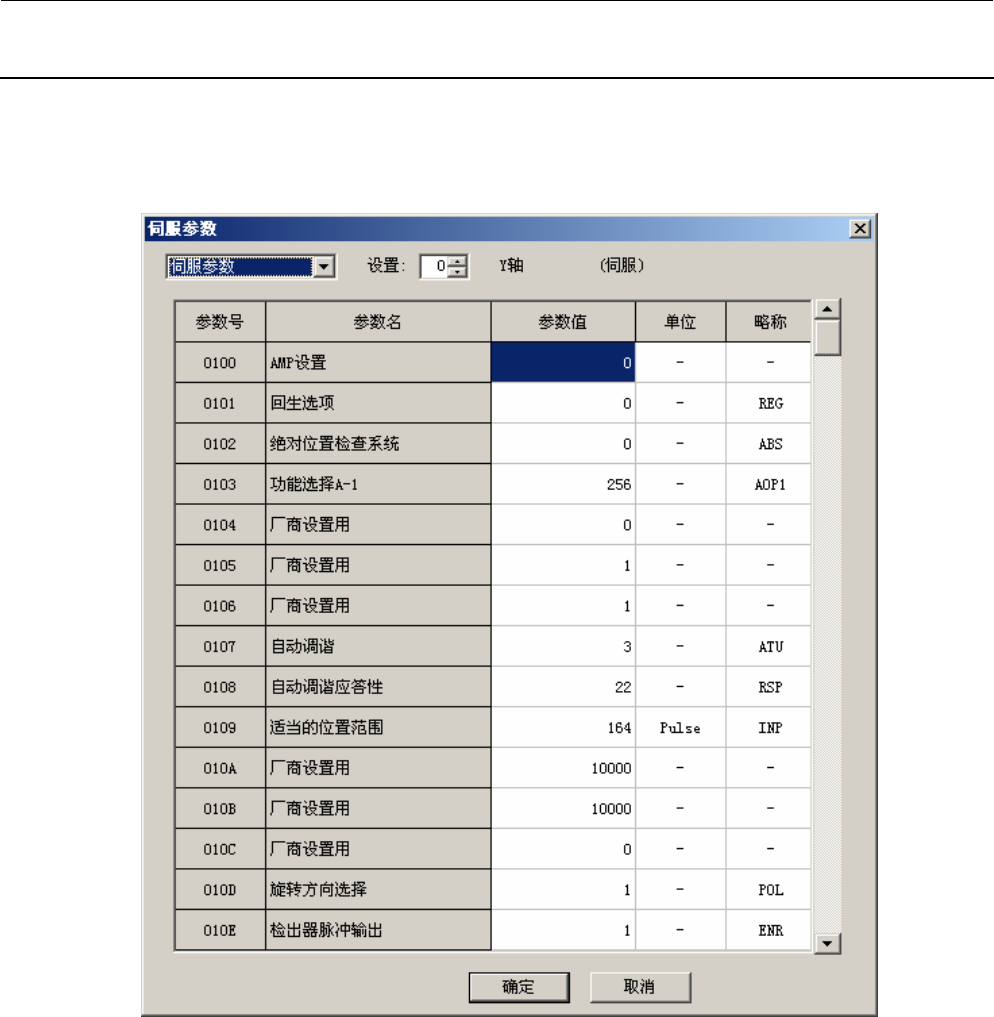Click the REG abbreviation cell

pyautogui.click(x=770, y=403)
